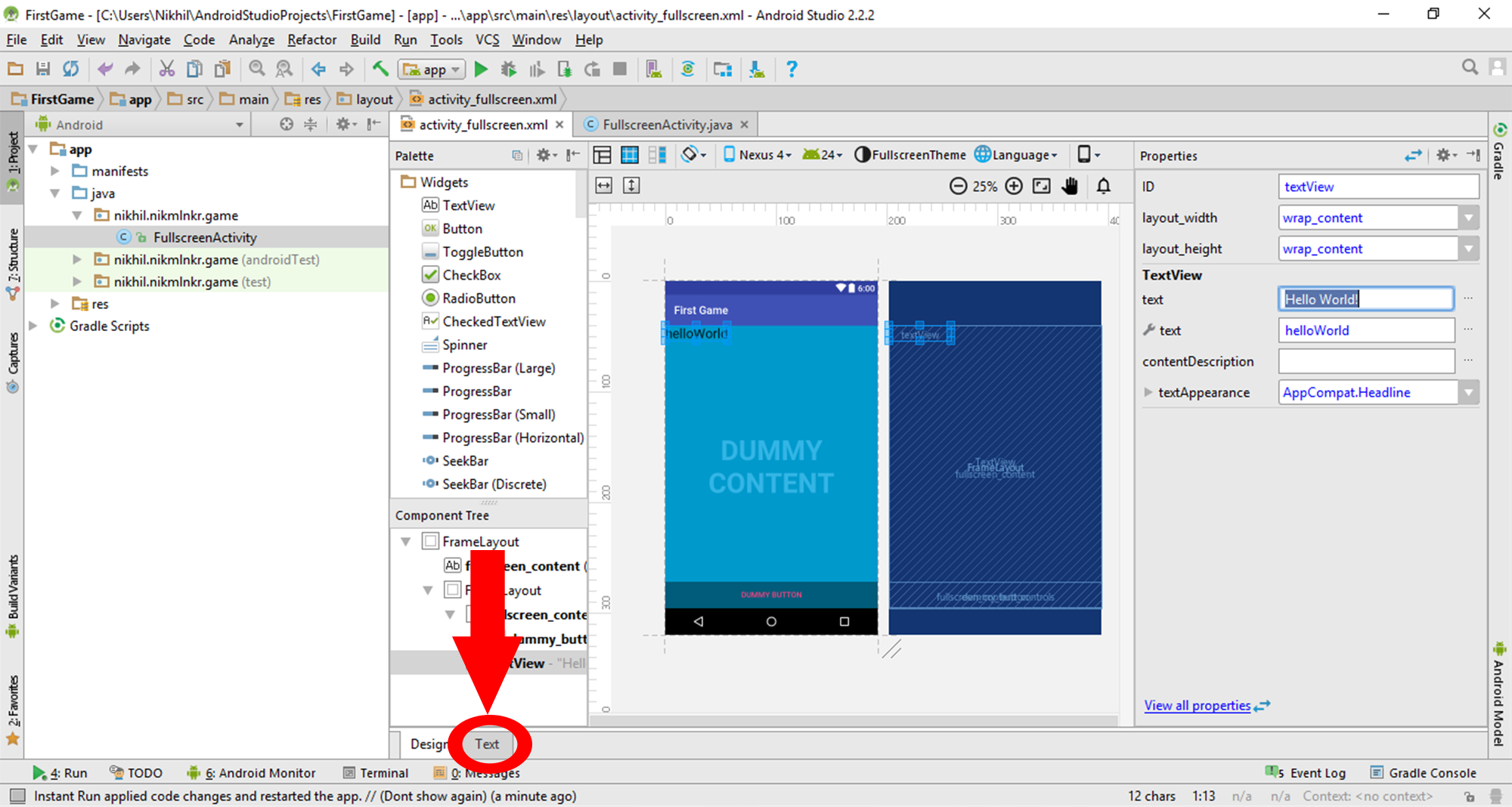Show the Blueprint view icon
This screenshot has width=1512, height=807.
(x=630, y=155)
